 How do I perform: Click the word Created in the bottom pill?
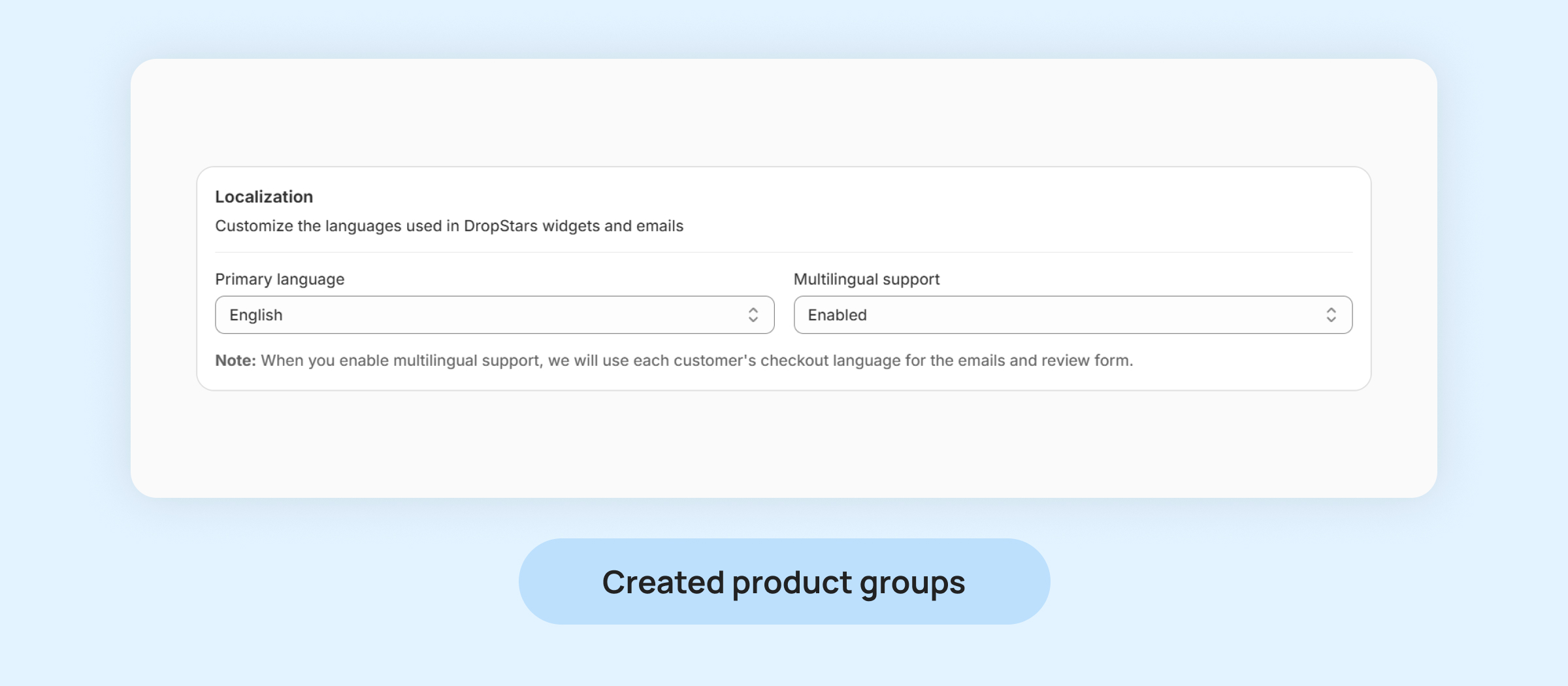(x=662, y=581)
